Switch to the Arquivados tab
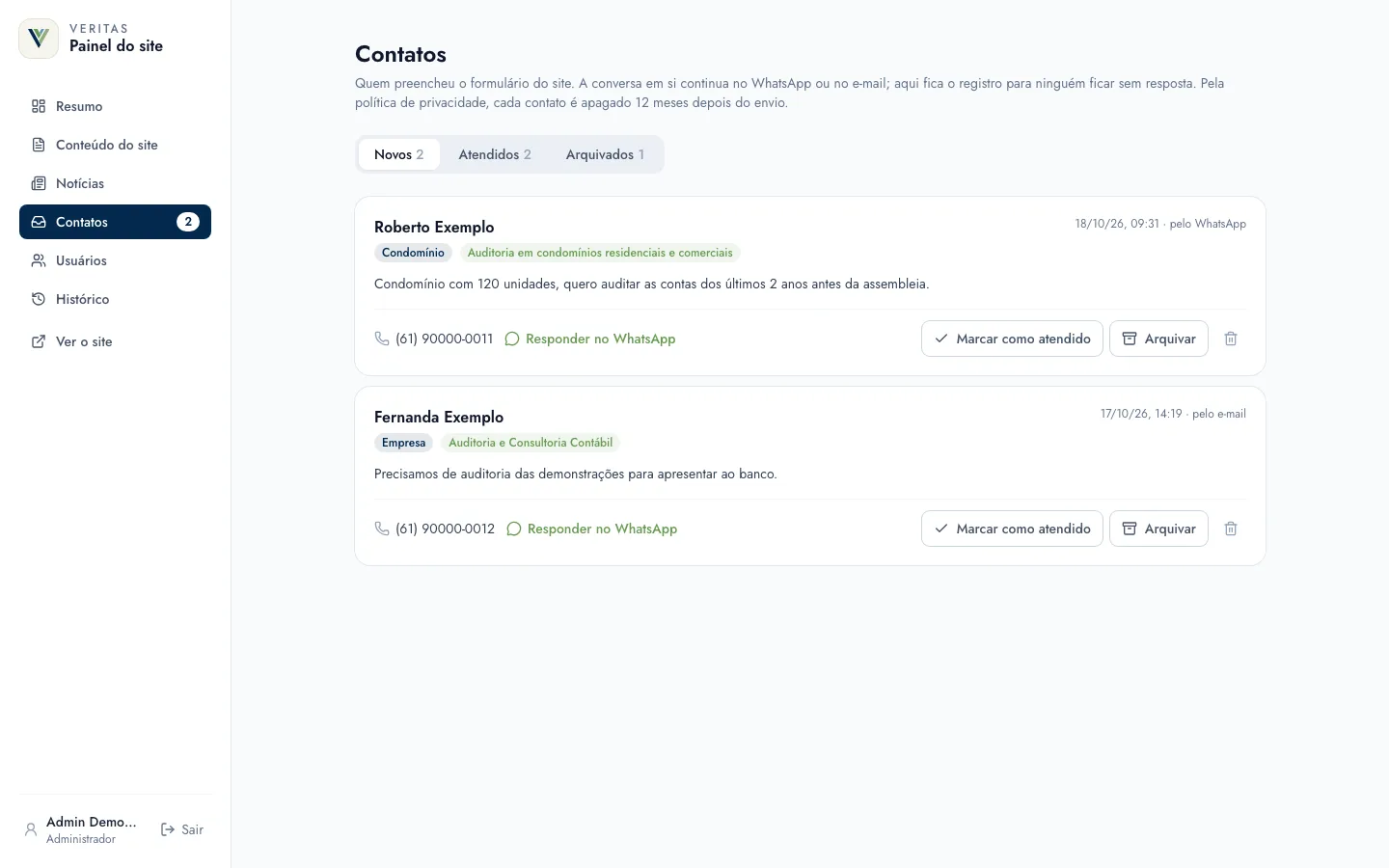 [606, 154]
